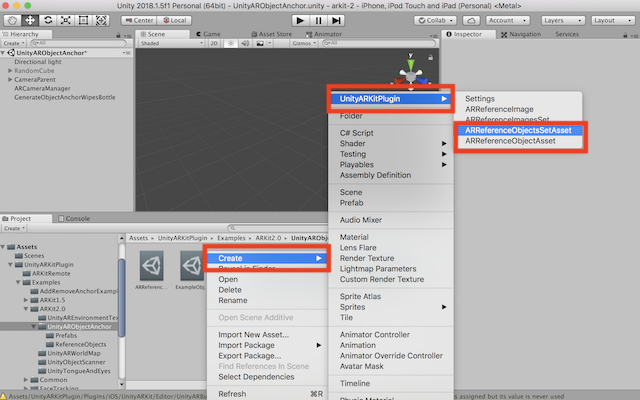Click the status bar warning icon
This screenshot has width=640, height=400.
point(4,396)
